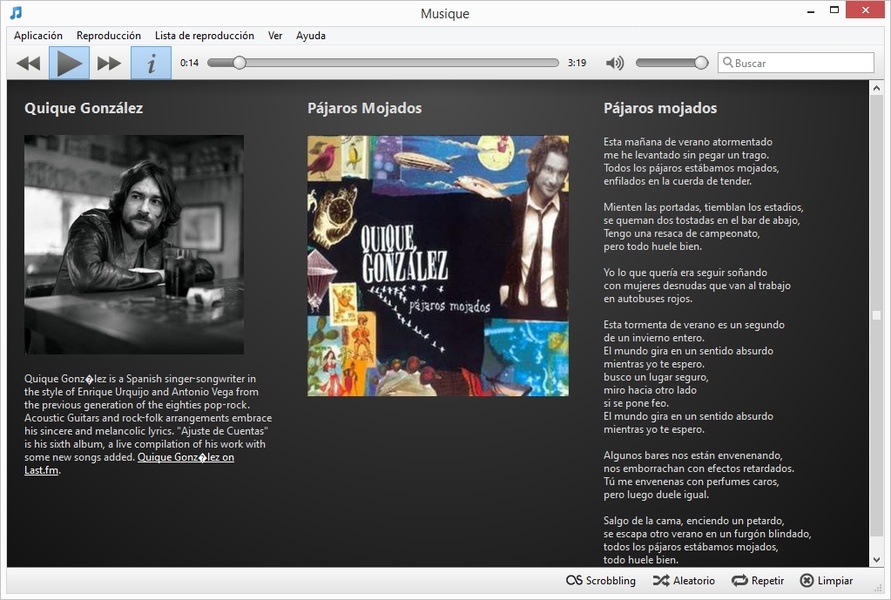Start playback with the Play button

[69, 63]
